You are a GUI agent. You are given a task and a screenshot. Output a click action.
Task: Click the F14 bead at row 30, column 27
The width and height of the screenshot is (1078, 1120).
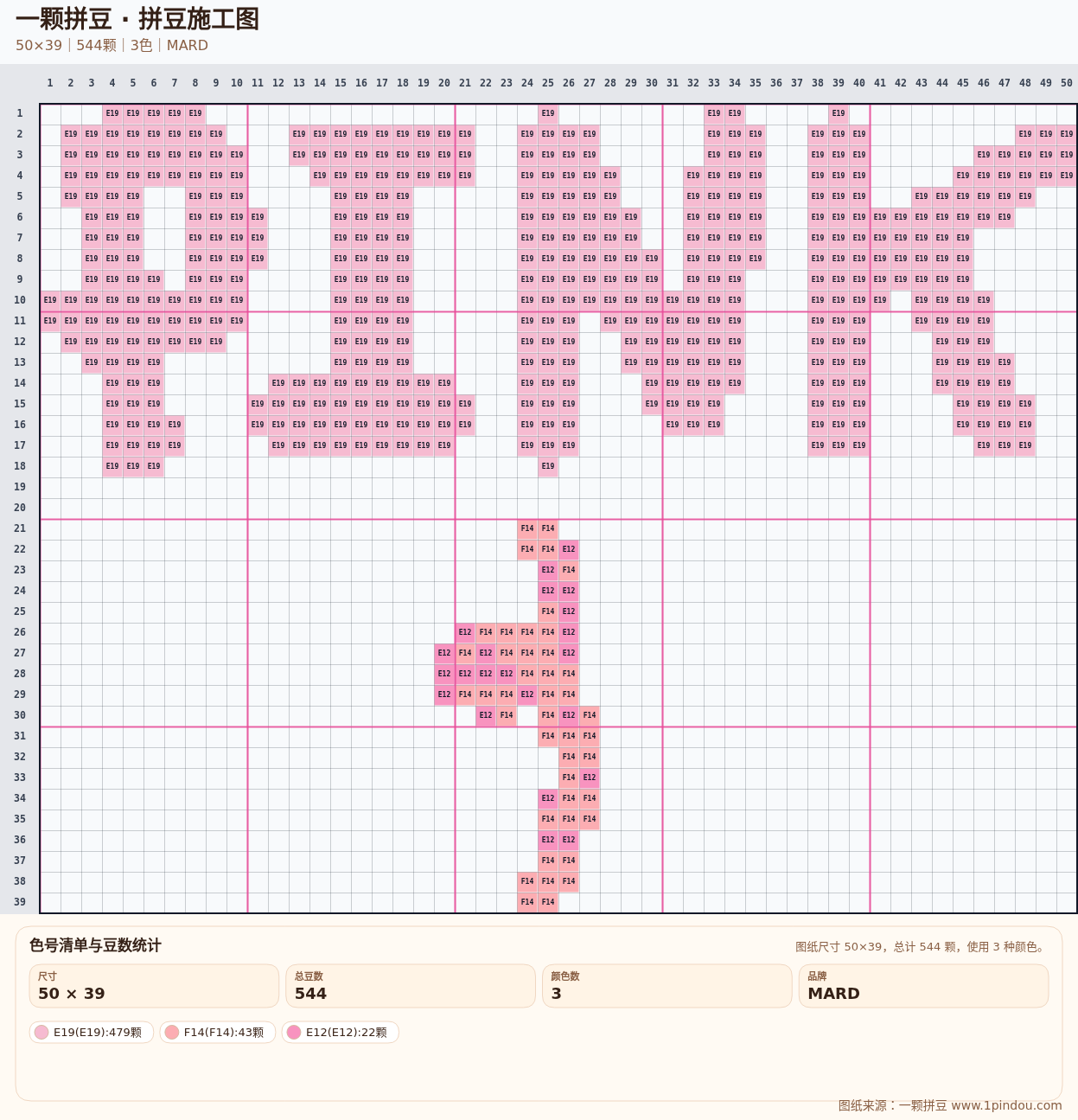590,715
